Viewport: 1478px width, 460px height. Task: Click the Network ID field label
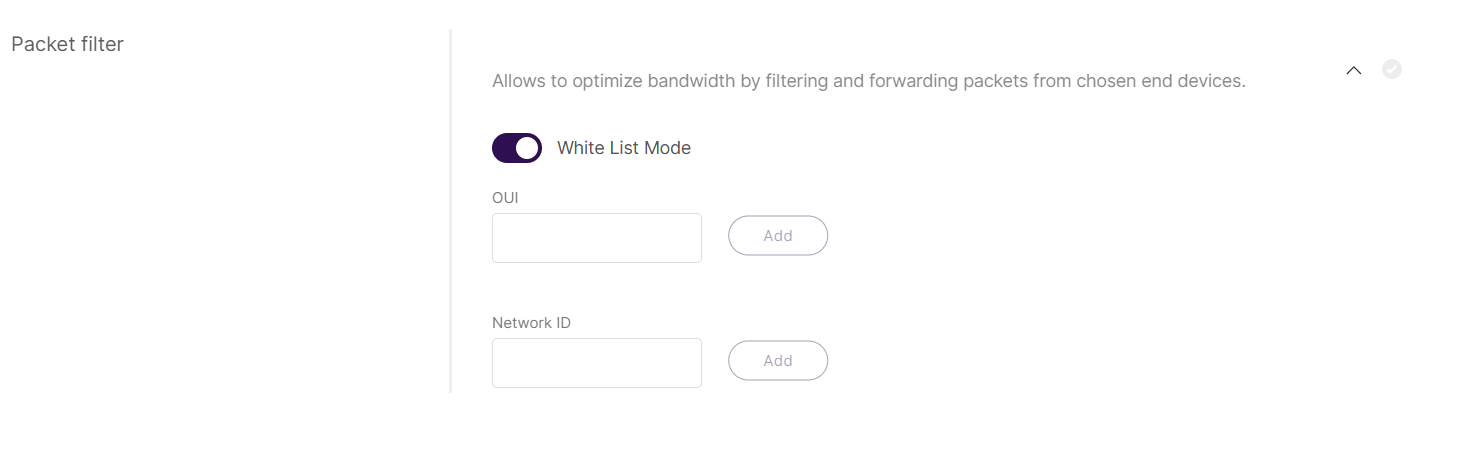click(531, 323)
